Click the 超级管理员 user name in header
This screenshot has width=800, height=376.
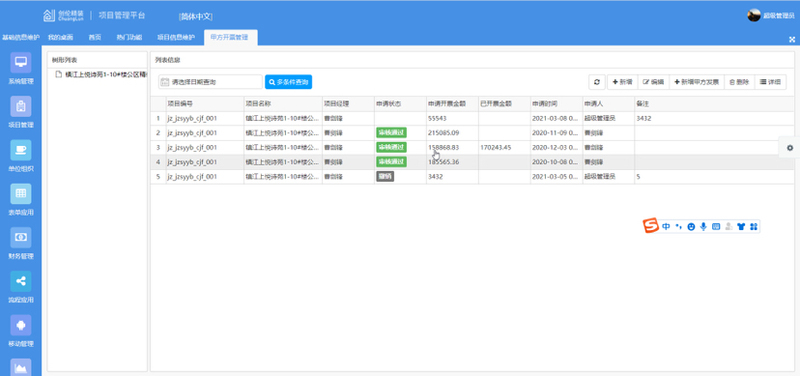[x=779, y=16]
